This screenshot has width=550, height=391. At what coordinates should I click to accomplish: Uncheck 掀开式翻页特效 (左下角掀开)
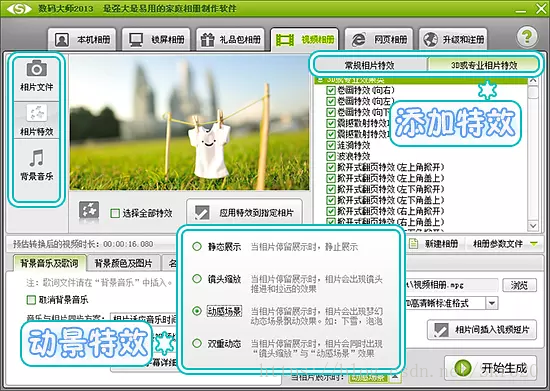pos(331,189)
